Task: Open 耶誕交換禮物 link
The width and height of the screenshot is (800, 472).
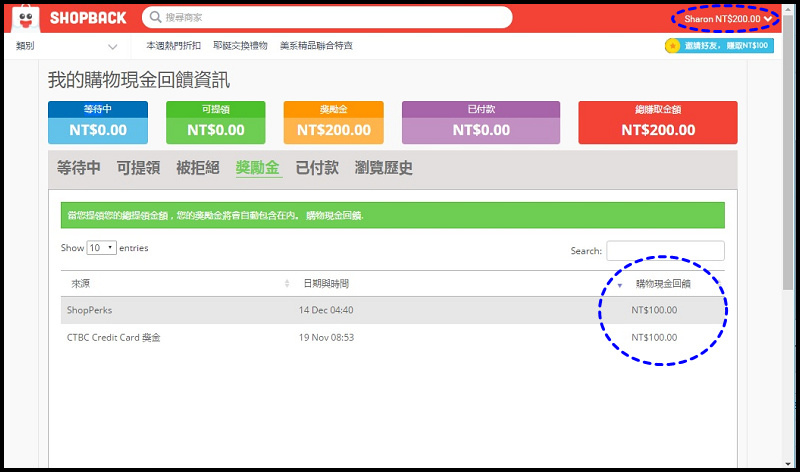Action: [x=240, y=45]
